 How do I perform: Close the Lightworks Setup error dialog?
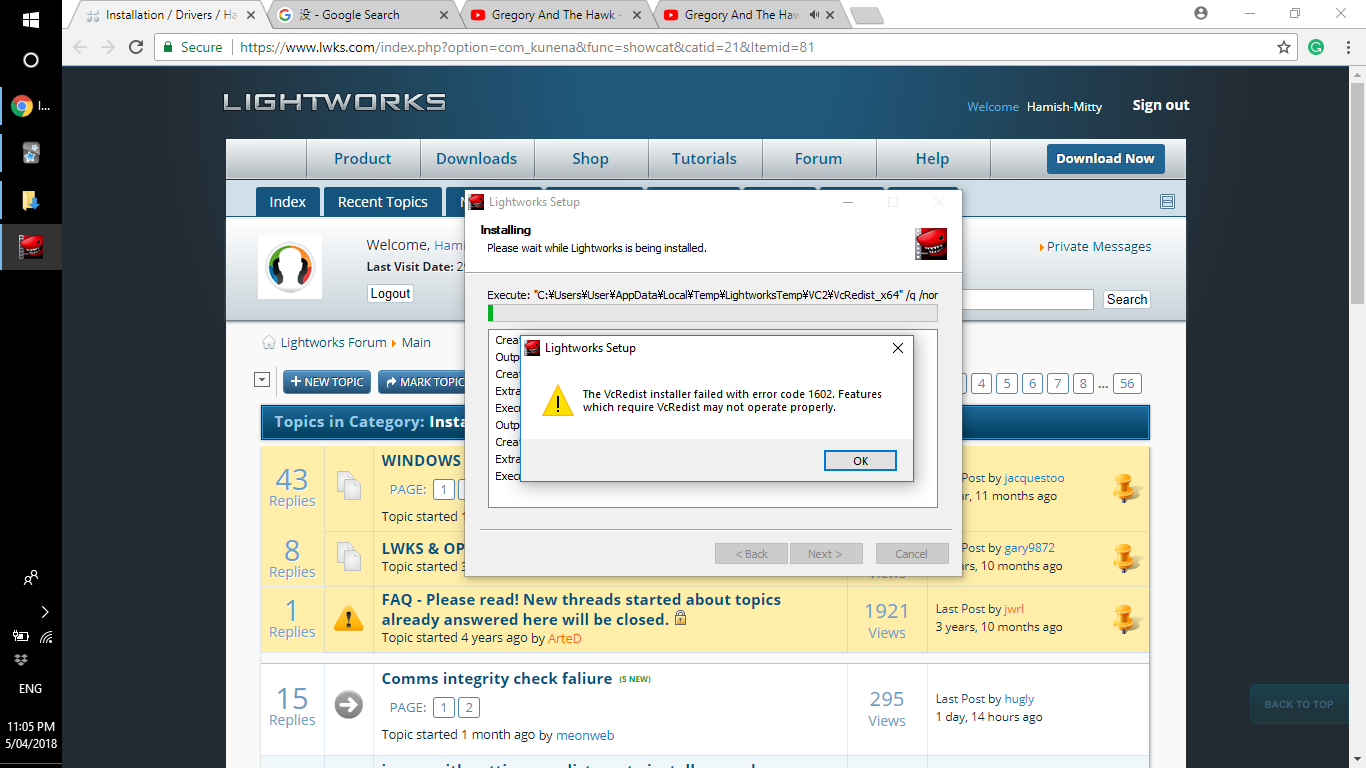point(897,348)
